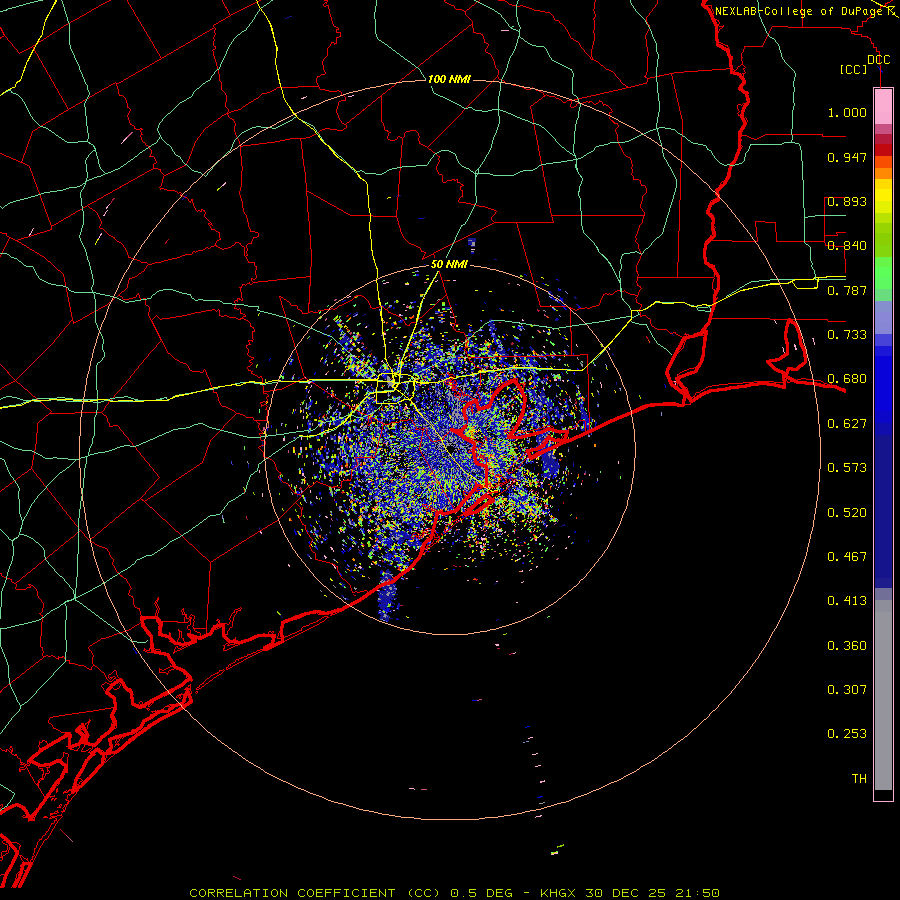
Task: Click the KHGX radar site identifier
Action: (x=557, y=893)
